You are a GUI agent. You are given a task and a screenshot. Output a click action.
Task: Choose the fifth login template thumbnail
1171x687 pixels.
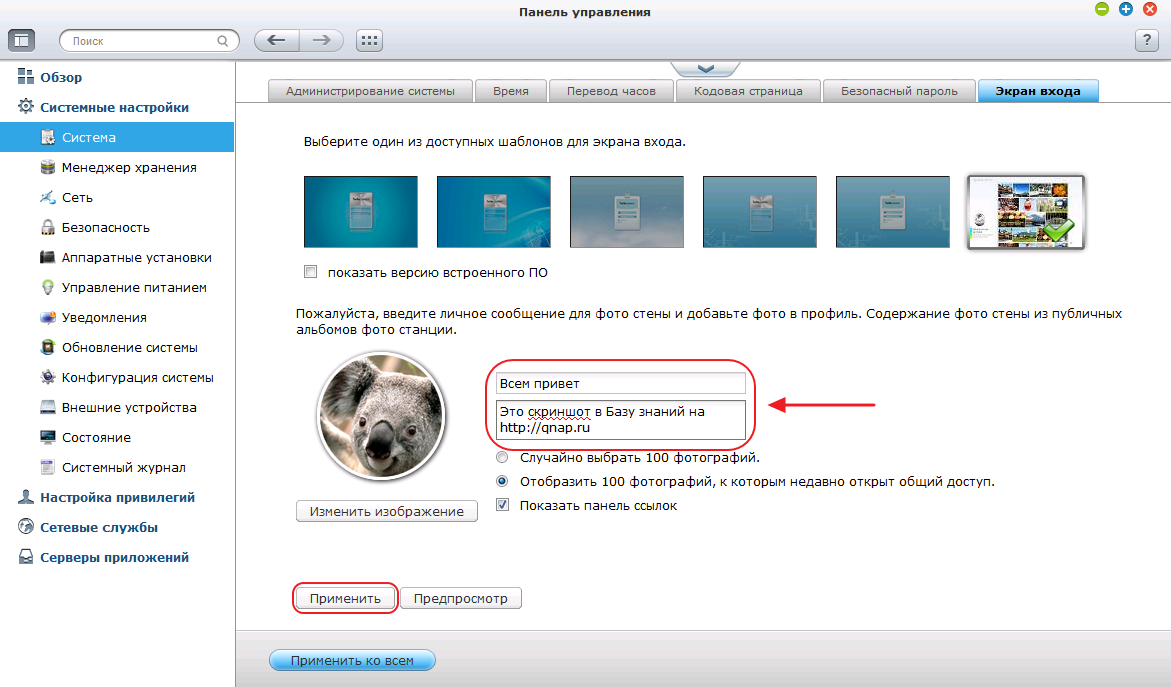pos(892,211)
